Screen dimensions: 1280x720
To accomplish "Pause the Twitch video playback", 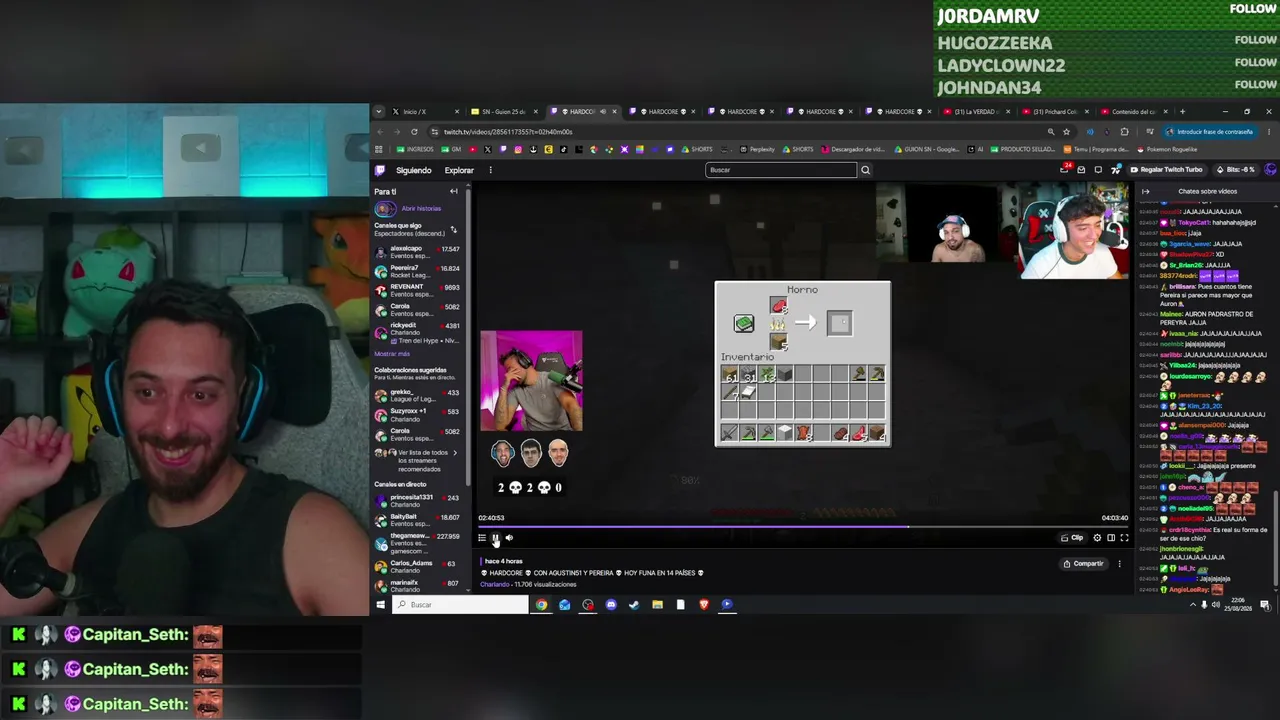I will 495,538.
